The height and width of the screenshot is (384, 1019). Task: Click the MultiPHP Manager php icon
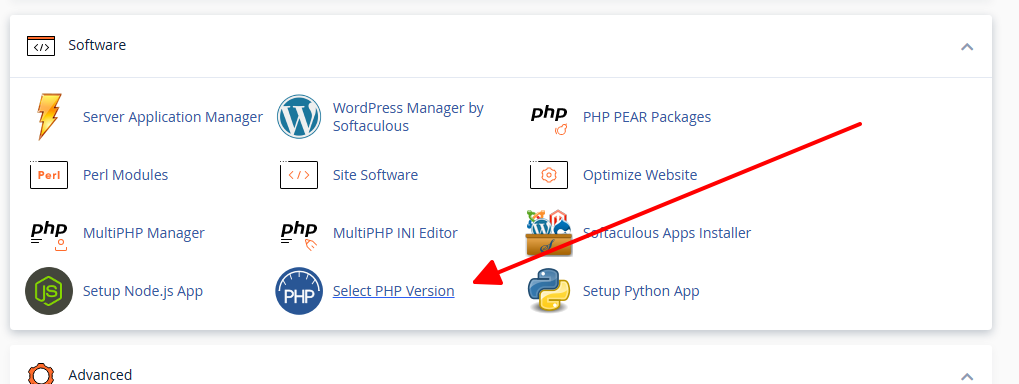pyautogui.click(x=49, y=235)
